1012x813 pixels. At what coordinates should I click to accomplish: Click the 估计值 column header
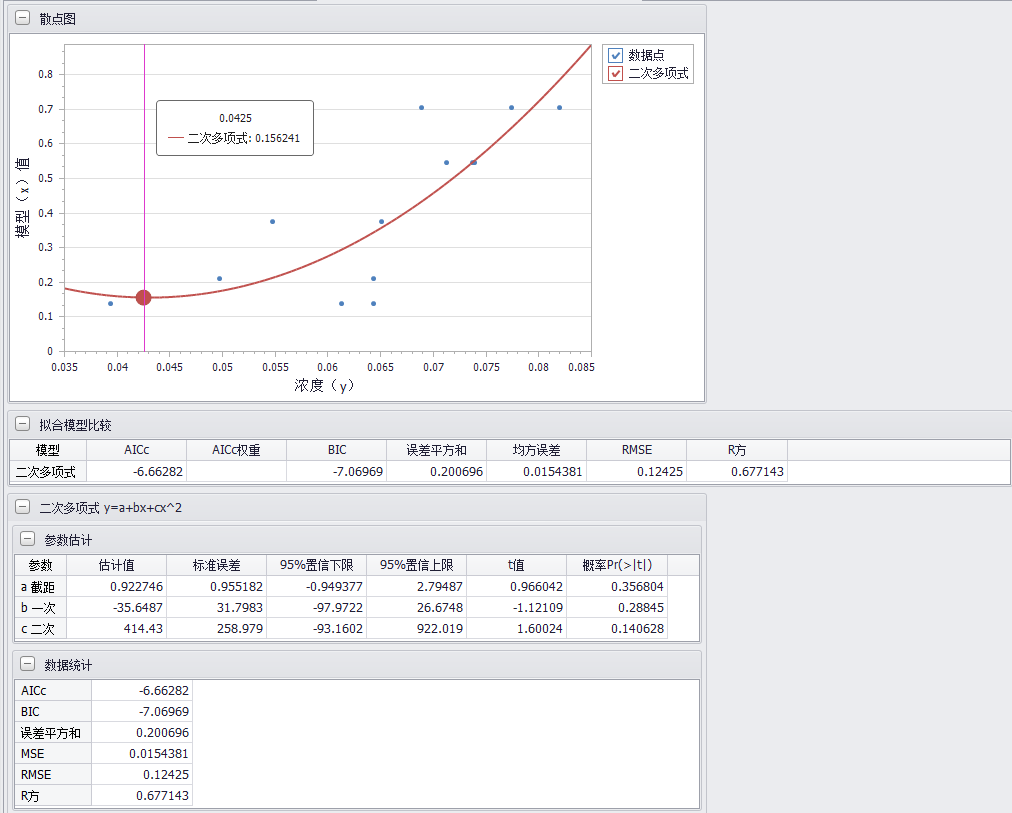coord(116,565)
